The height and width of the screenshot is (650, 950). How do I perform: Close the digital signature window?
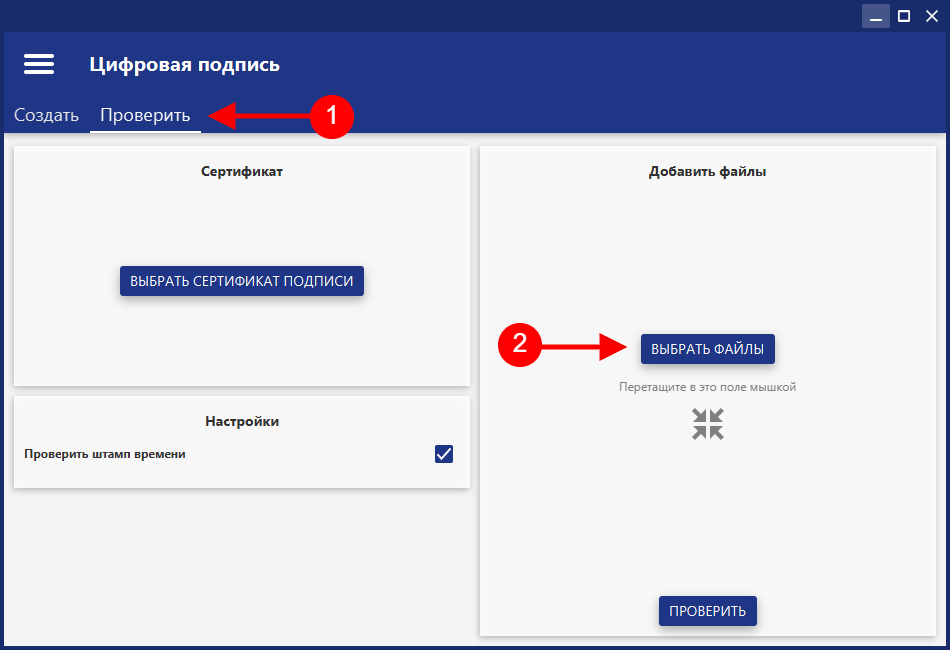(932, 16)
